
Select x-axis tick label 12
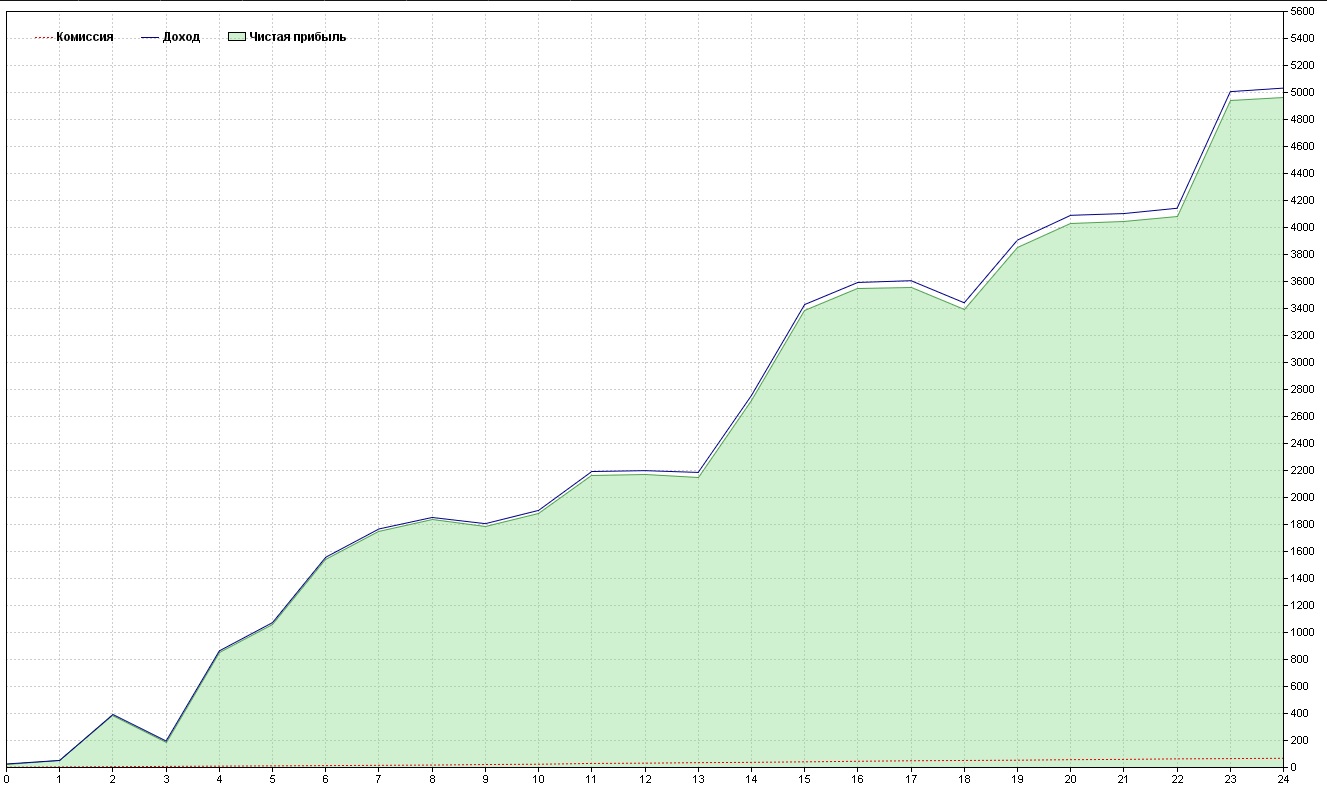pyautogui.click(x=644, y=779)
